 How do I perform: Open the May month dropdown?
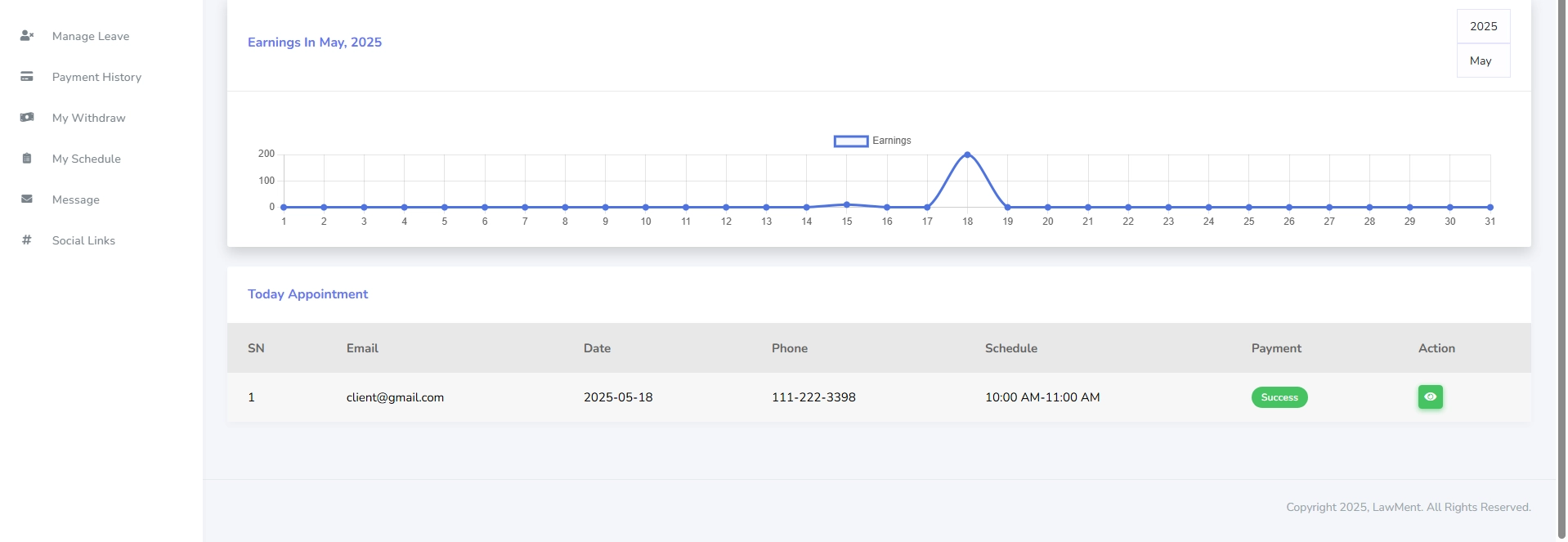1483,60
